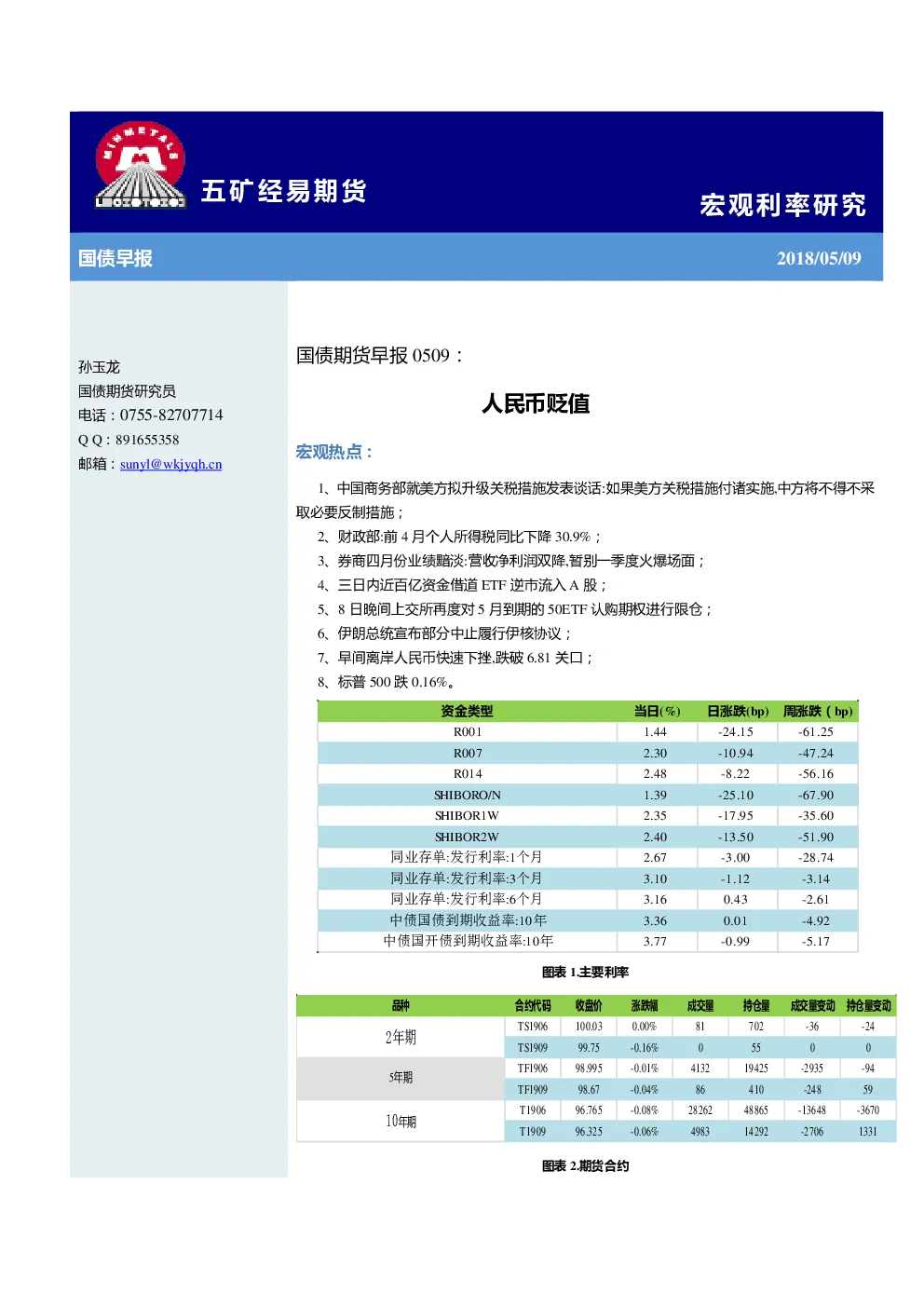
Task: Select the company name 五矿经易期货
Action: pyautogui.click(x=284, y=191)
